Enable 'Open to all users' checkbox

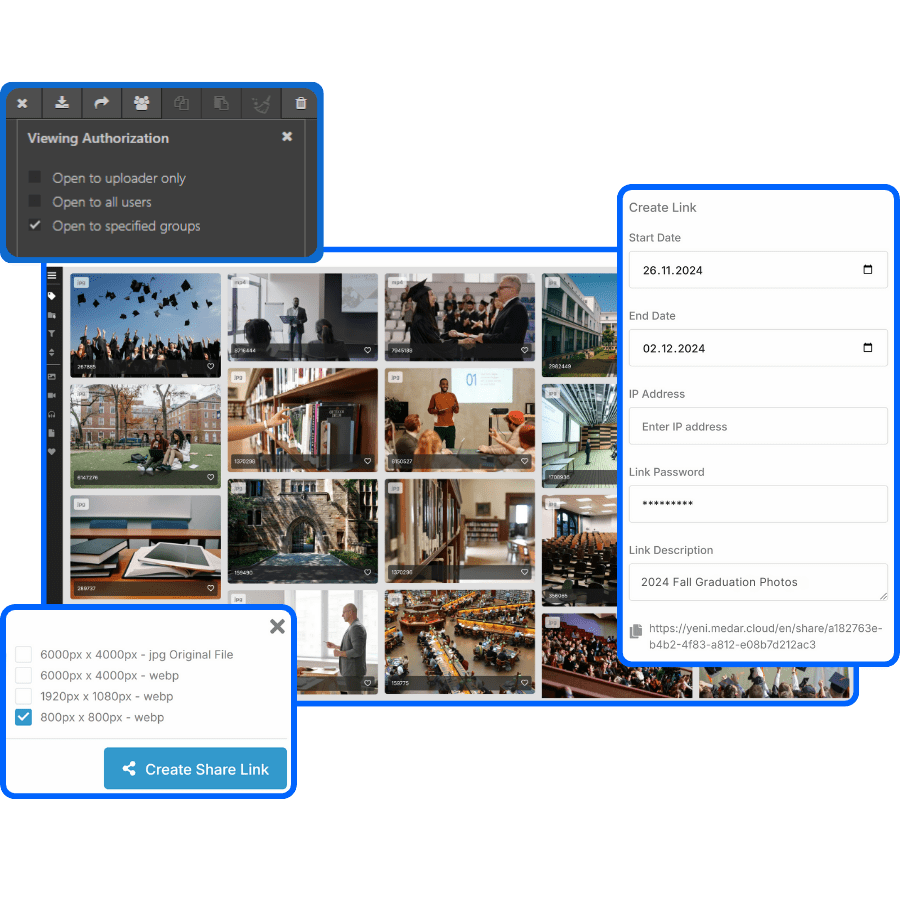click(35, 202)
